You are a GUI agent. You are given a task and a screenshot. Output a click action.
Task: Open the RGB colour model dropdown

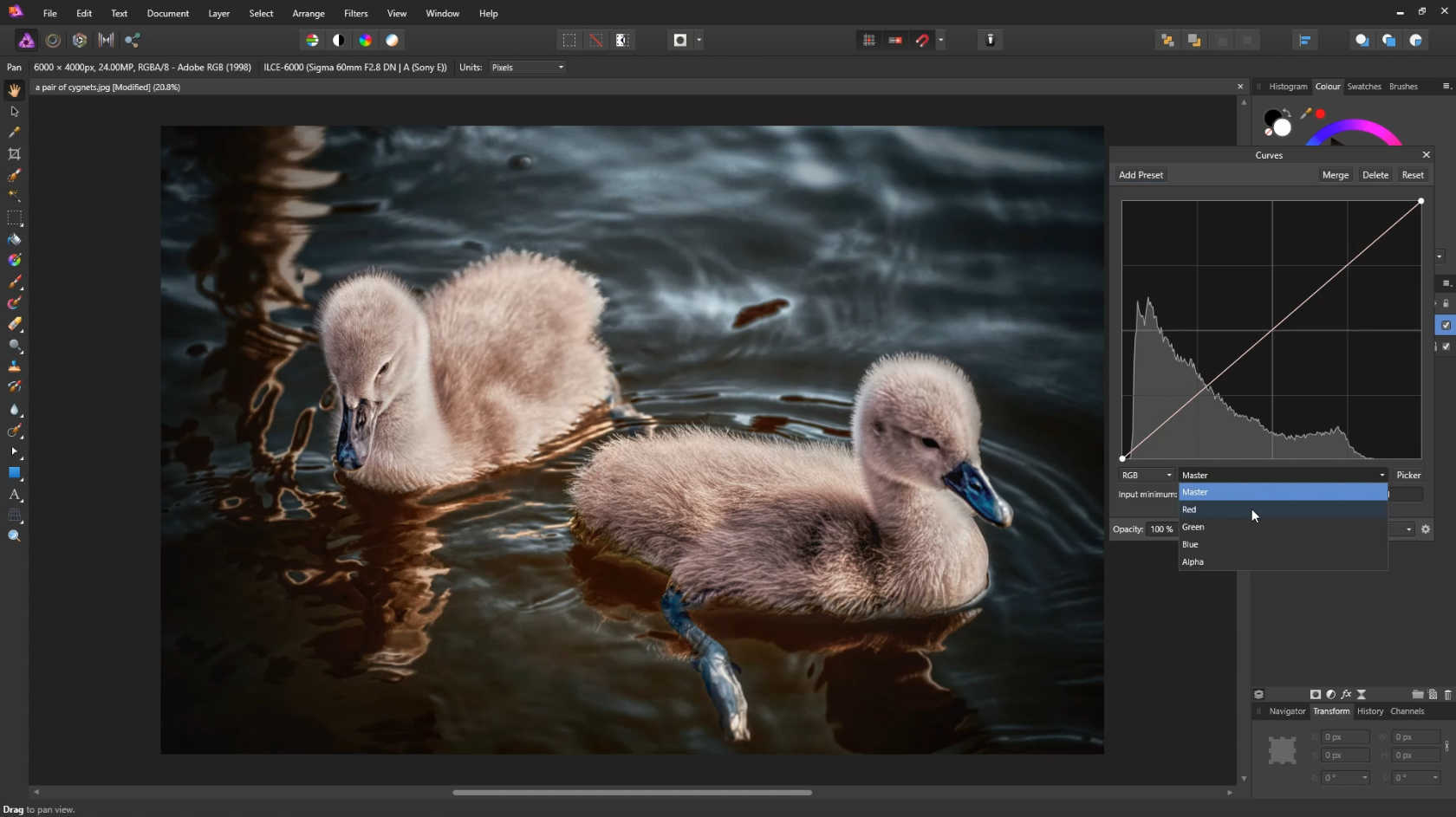point(1146,475)
